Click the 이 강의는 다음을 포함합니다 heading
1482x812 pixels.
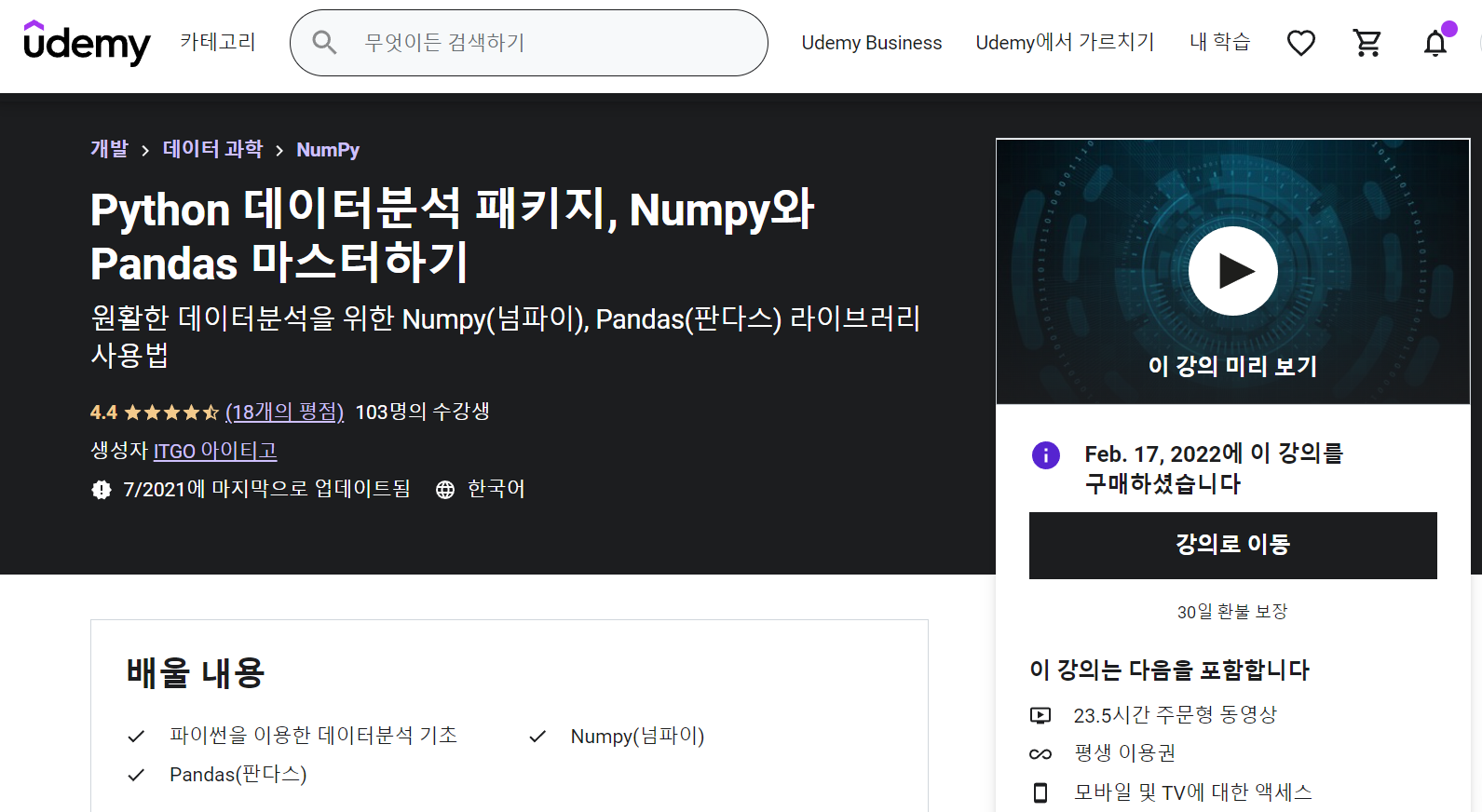1170,670
